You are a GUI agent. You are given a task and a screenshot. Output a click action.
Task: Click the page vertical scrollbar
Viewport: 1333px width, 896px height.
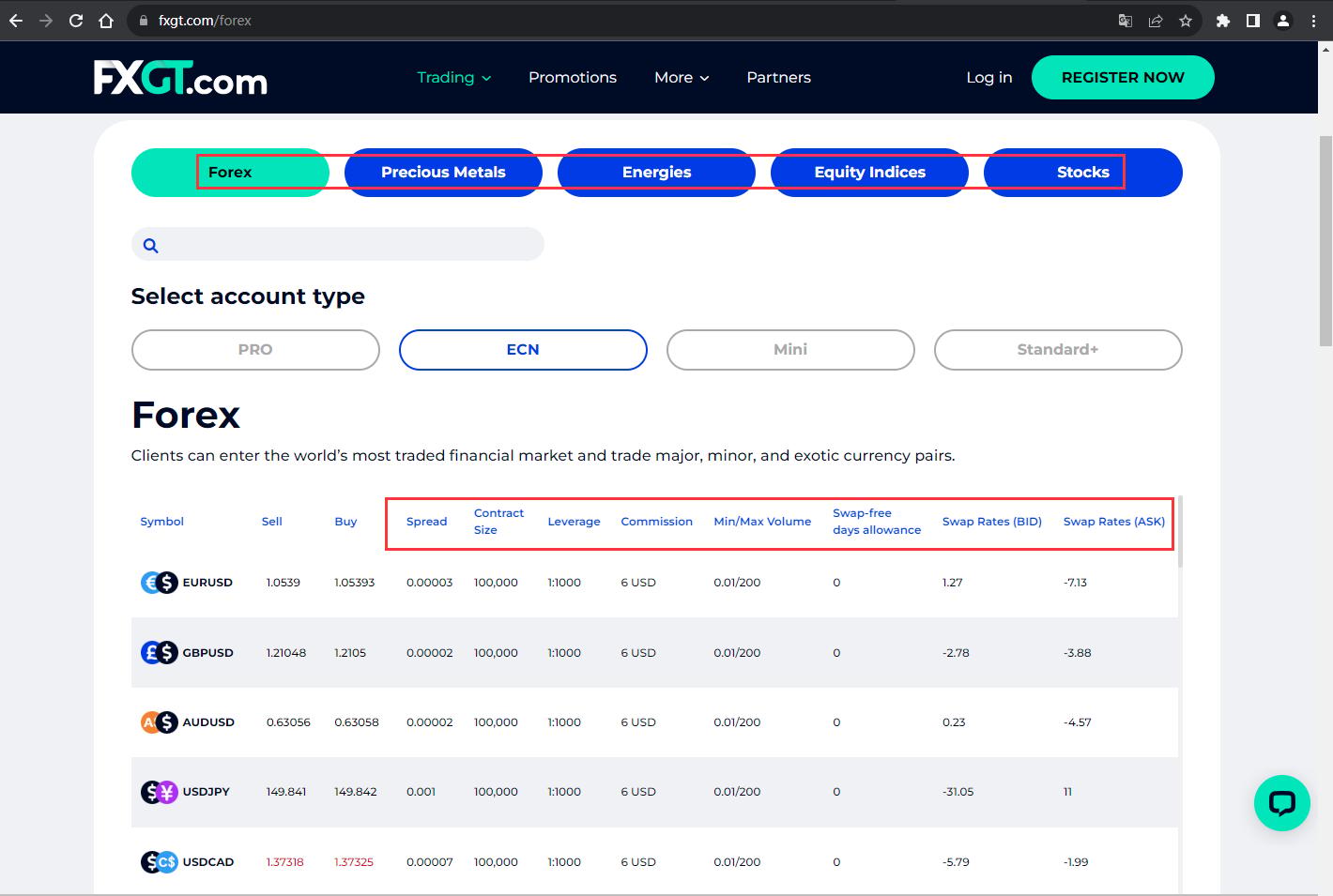(1325, 240)
